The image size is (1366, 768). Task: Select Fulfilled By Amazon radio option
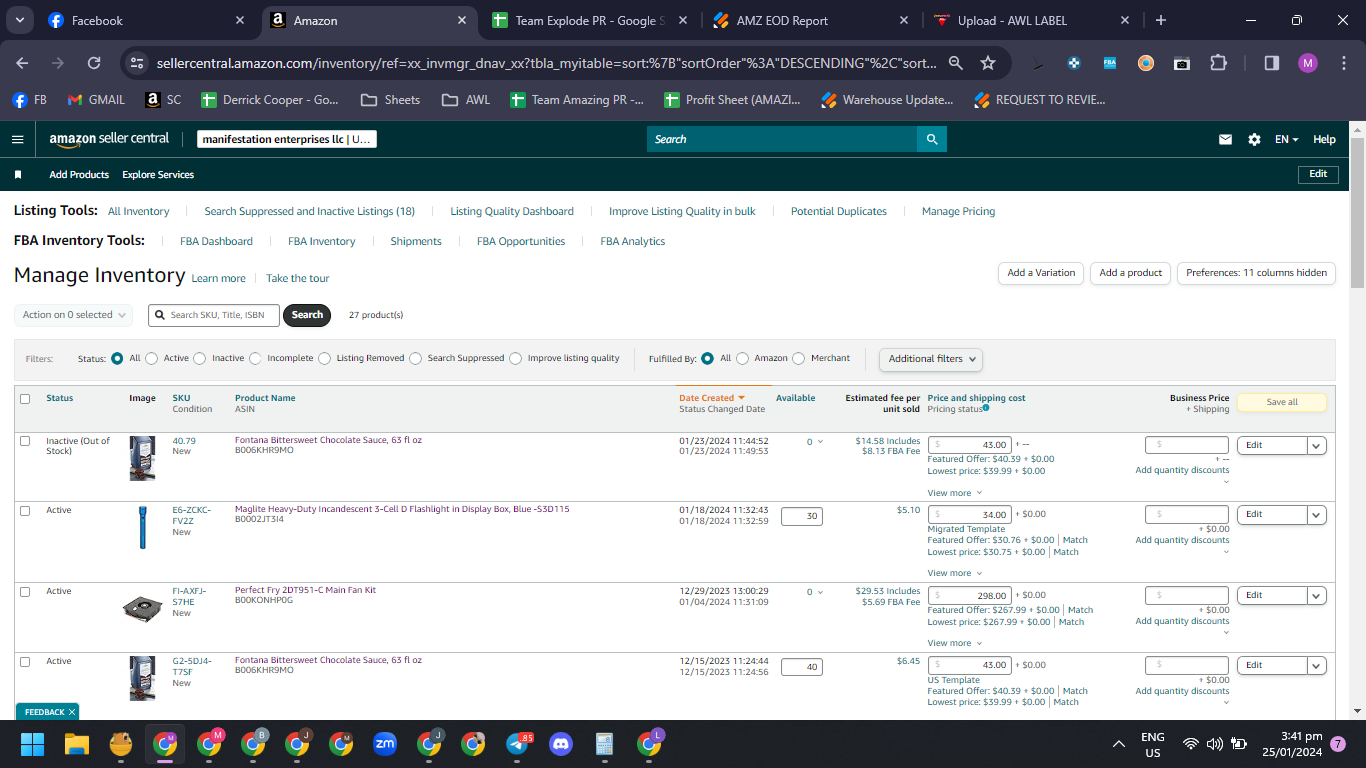[742, 358]
